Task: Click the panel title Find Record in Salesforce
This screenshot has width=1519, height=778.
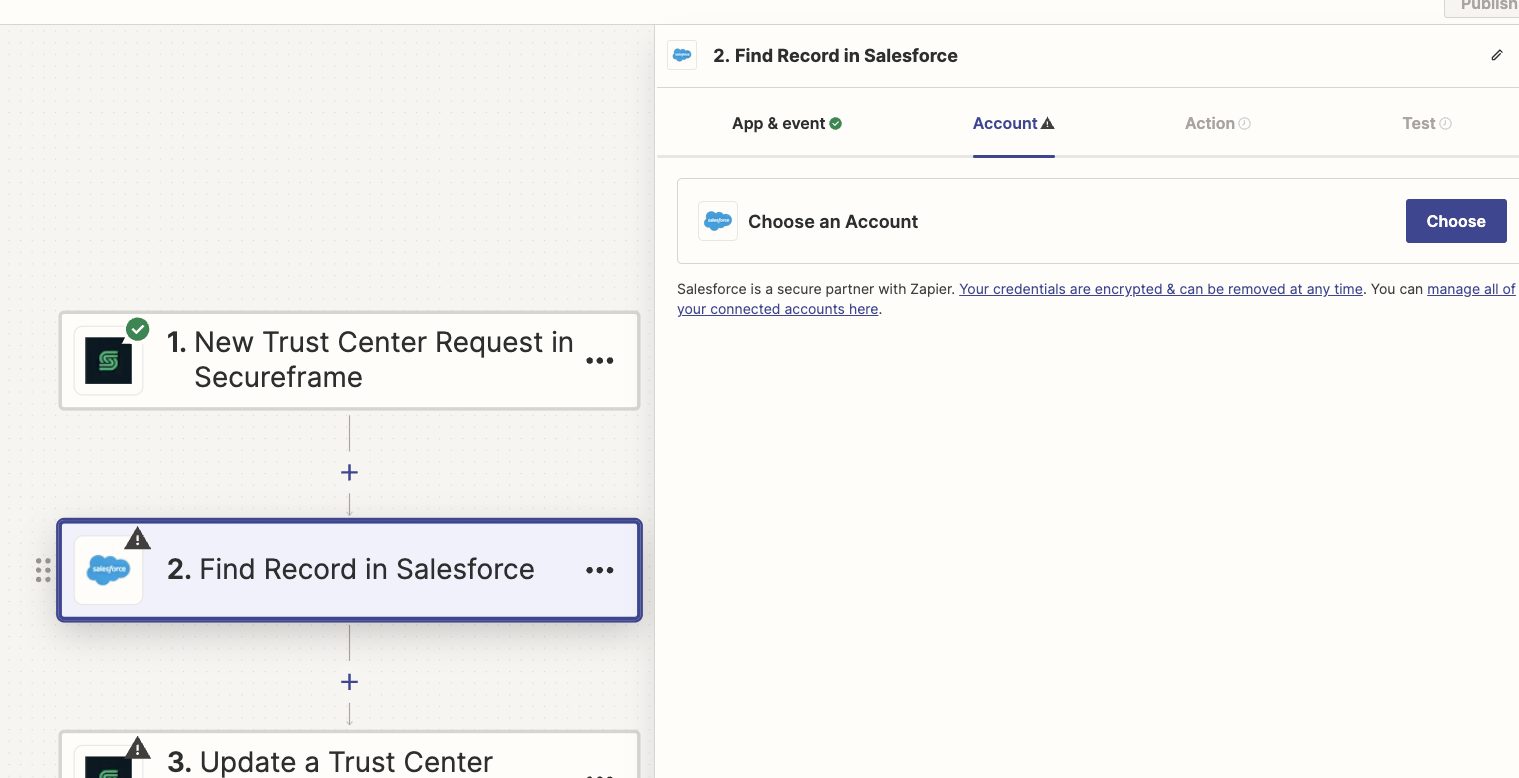Action: [835, 56]
